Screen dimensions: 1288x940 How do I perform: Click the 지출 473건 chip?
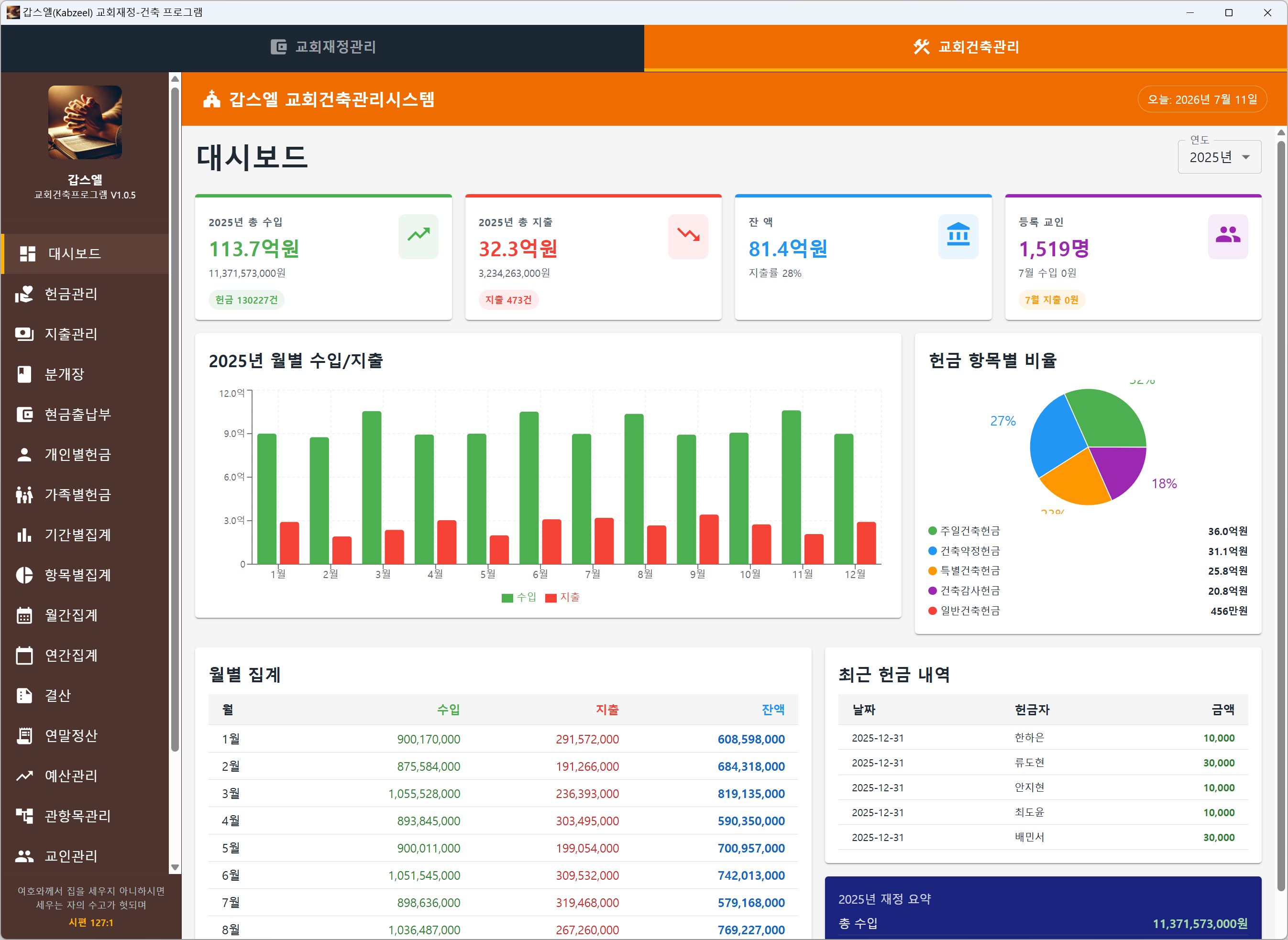coord(508,300)
